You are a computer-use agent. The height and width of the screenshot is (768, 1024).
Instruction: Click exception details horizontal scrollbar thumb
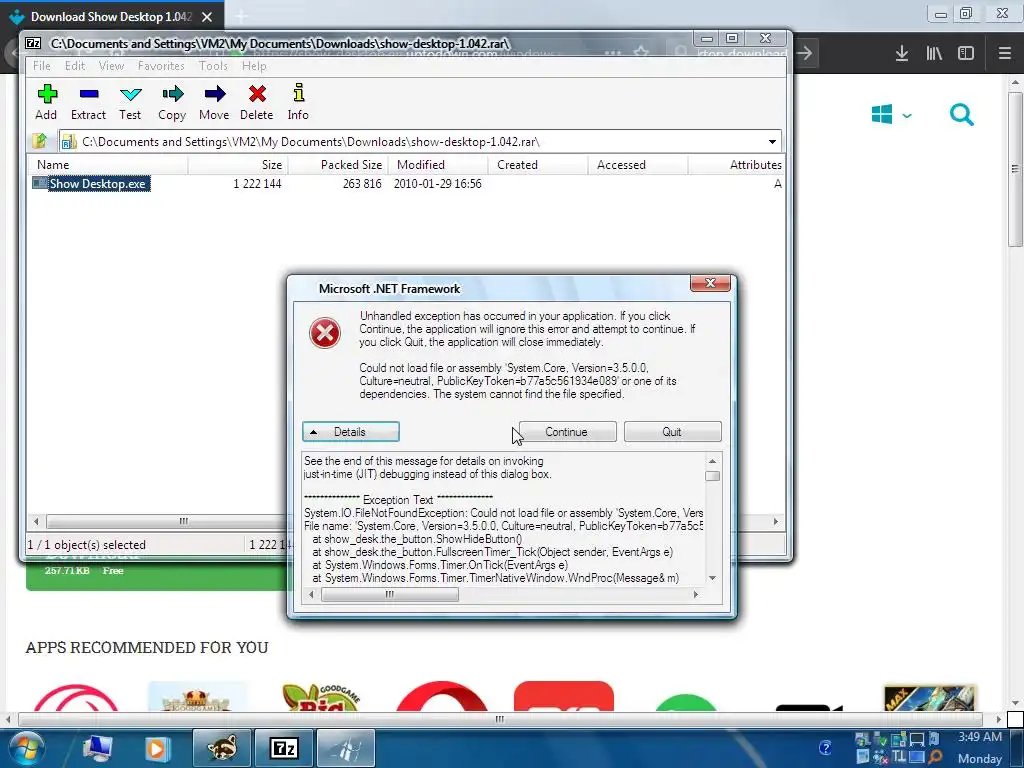tap(390, 594)
